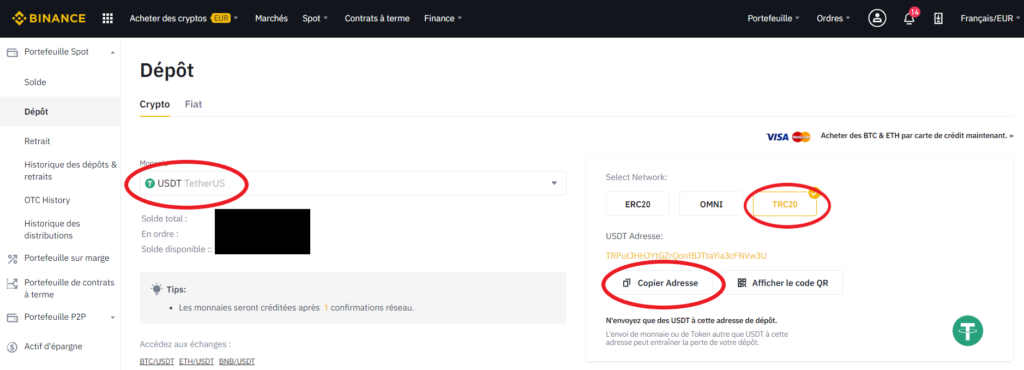This screenshot has height=370, width=1024.
Task: Click the USDT deposit address text
Action: point(686,255)
